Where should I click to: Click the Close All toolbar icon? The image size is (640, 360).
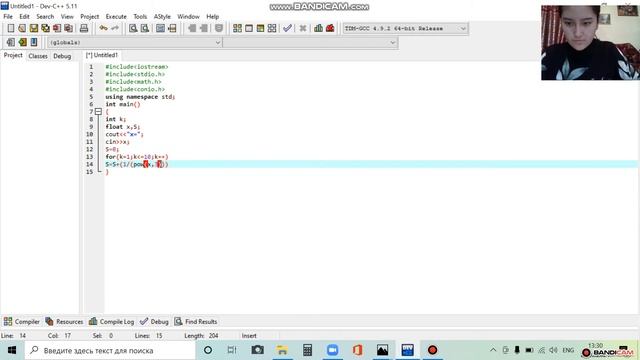[x=69, y=28]
